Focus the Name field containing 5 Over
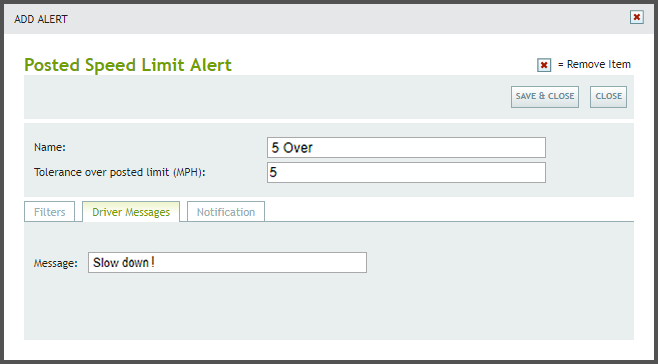 (x=406, y=147)
